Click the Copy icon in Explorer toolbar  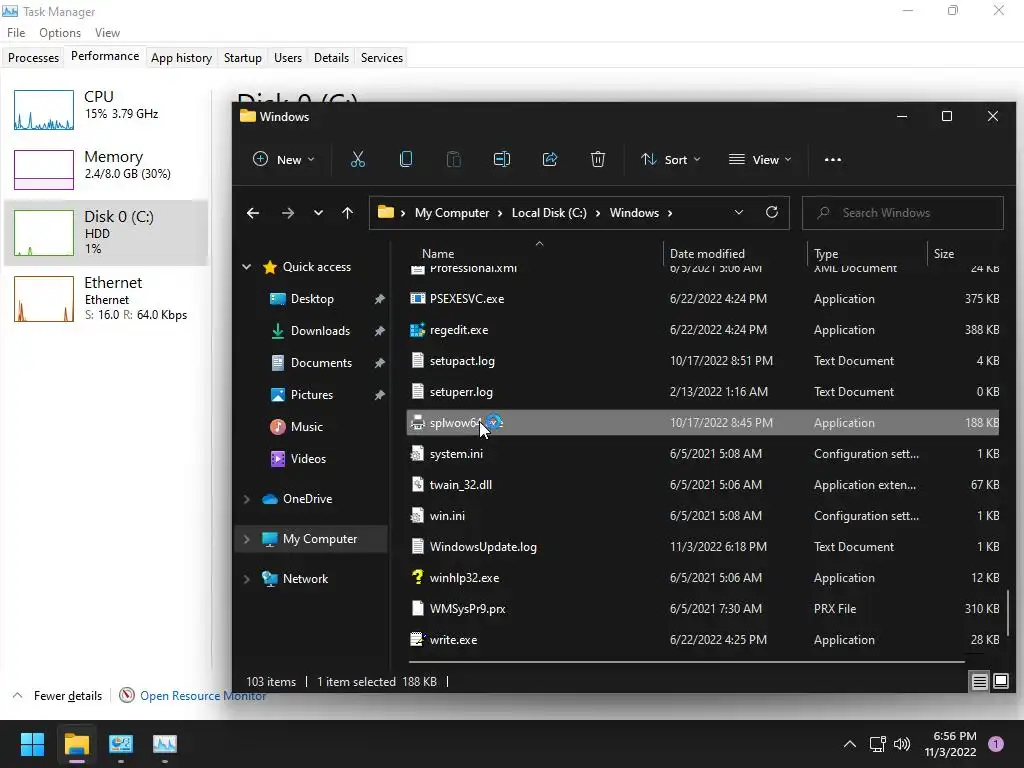pyautogui.click(x=406, y=159)
